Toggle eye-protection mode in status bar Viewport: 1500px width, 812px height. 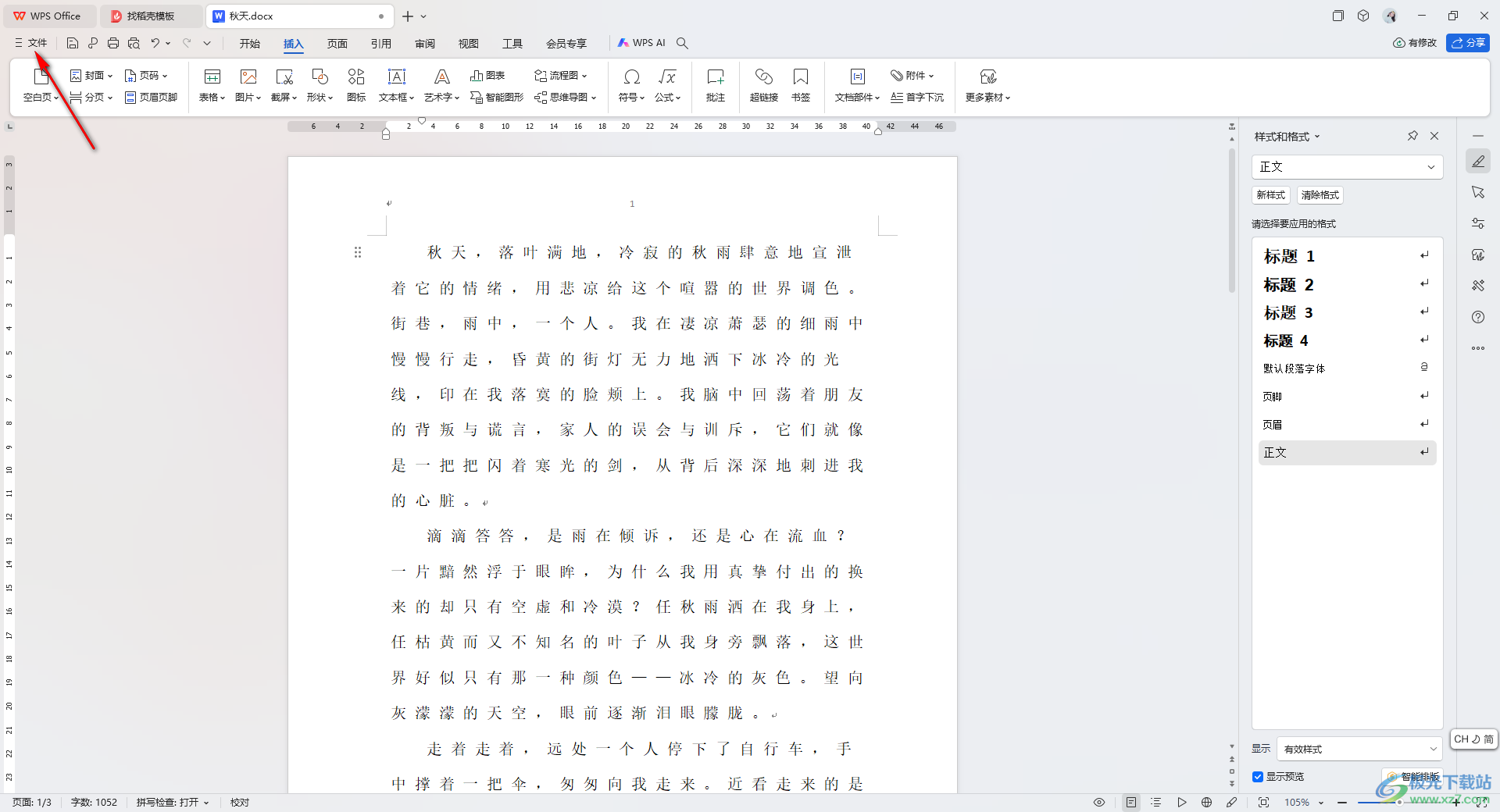[x=1099, y=803]
